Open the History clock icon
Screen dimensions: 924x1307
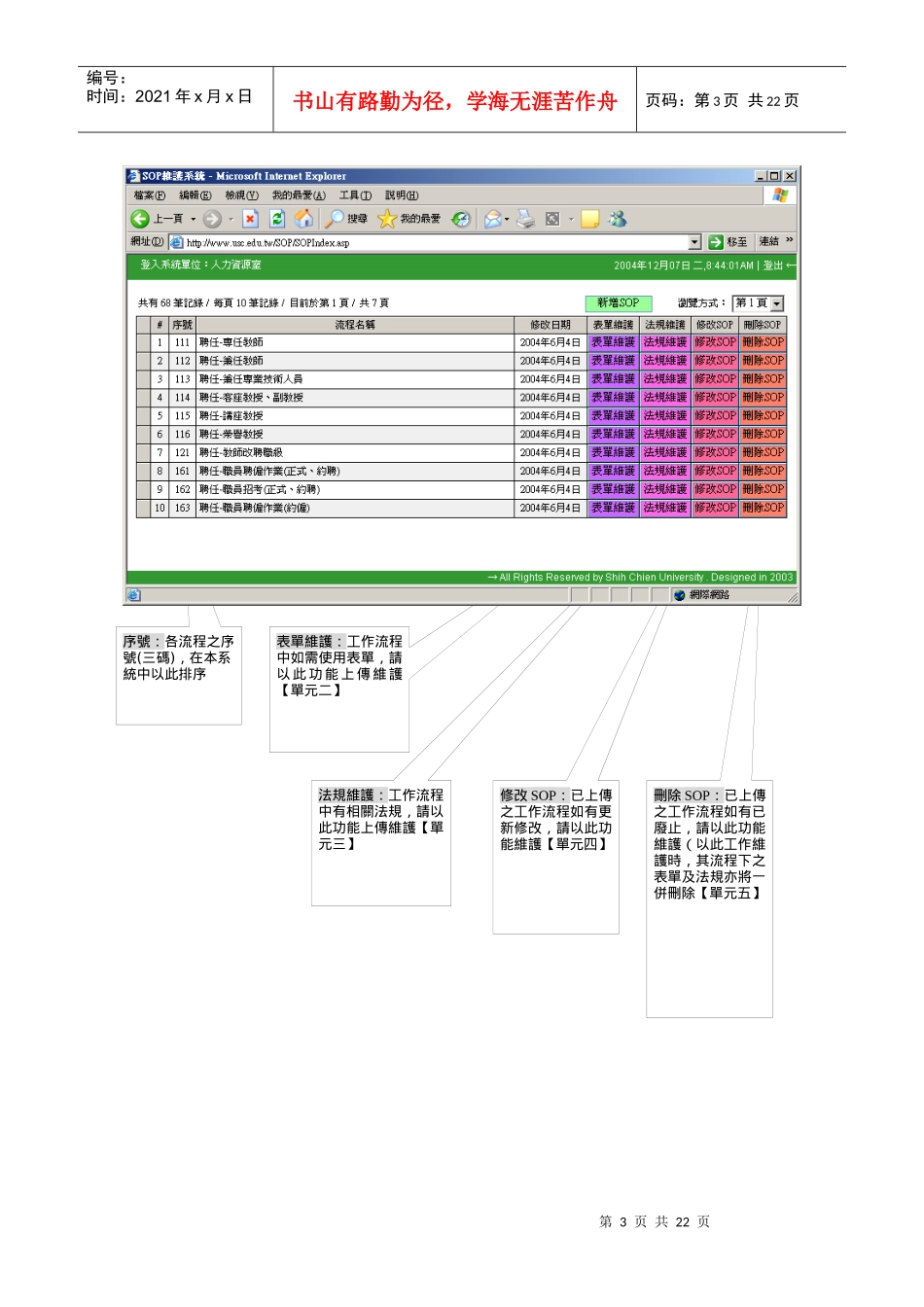pyautogui.click(x=462, y=219)
